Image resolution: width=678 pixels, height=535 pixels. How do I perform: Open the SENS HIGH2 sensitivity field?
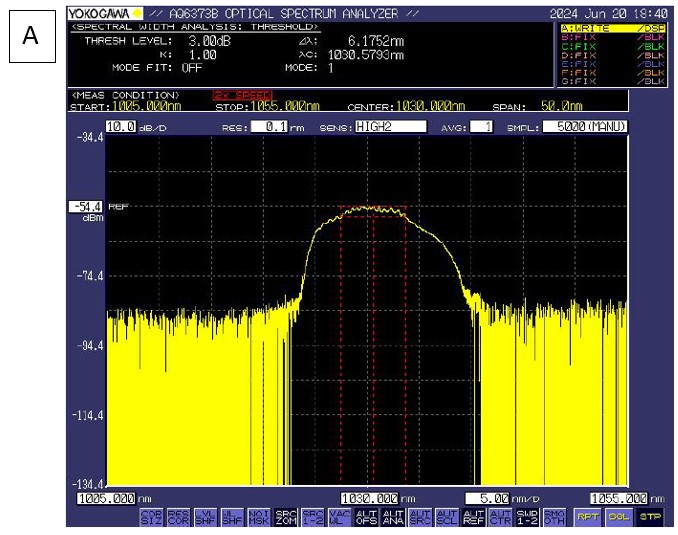390,127
